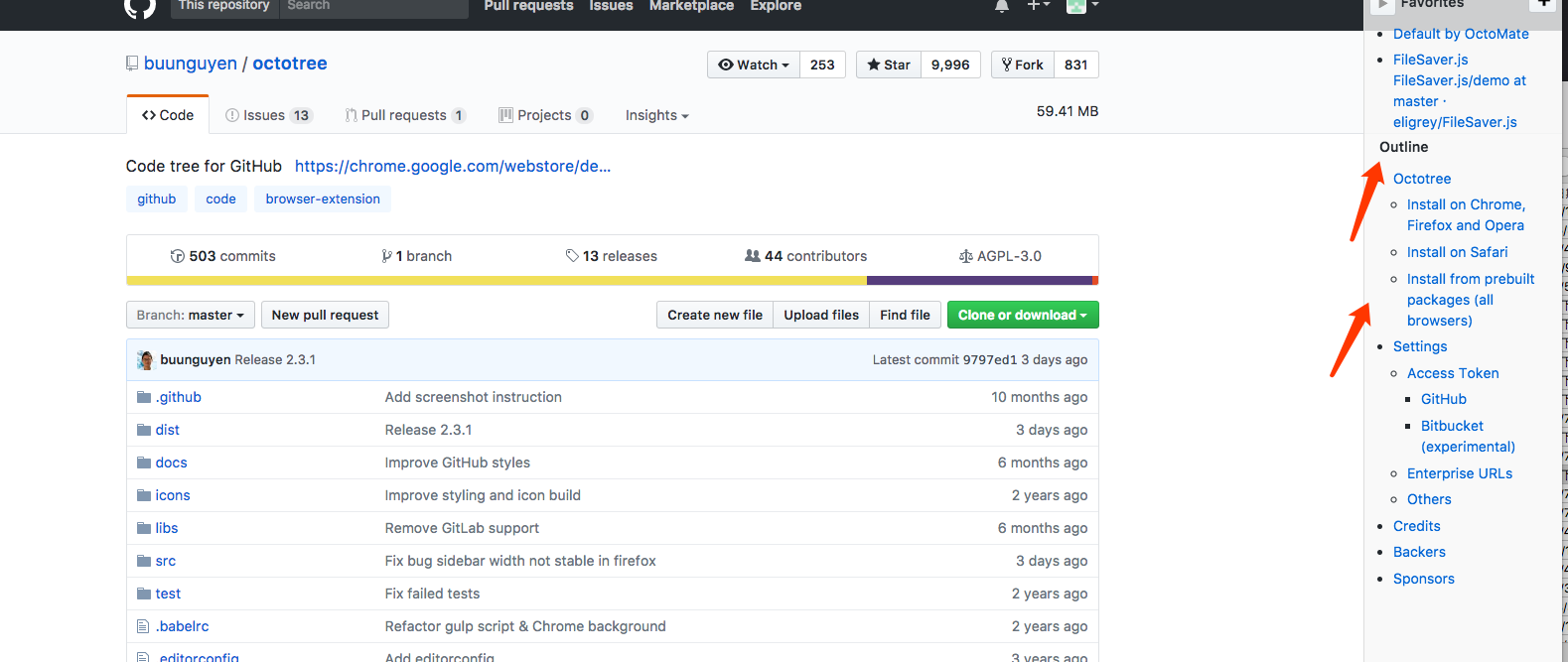
Task: View the 253 watchers count
Action: (x=822, y=65)
